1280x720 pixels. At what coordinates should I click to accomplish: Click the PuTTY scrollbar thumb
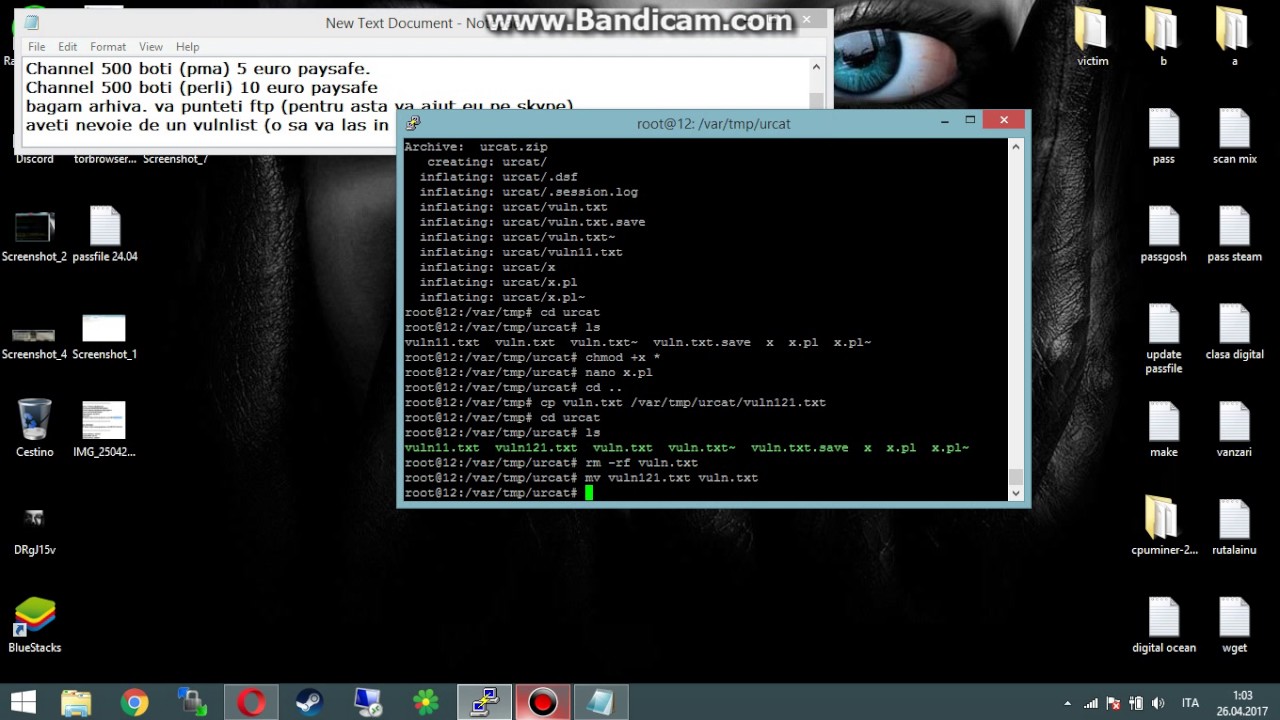[1016, 477]
